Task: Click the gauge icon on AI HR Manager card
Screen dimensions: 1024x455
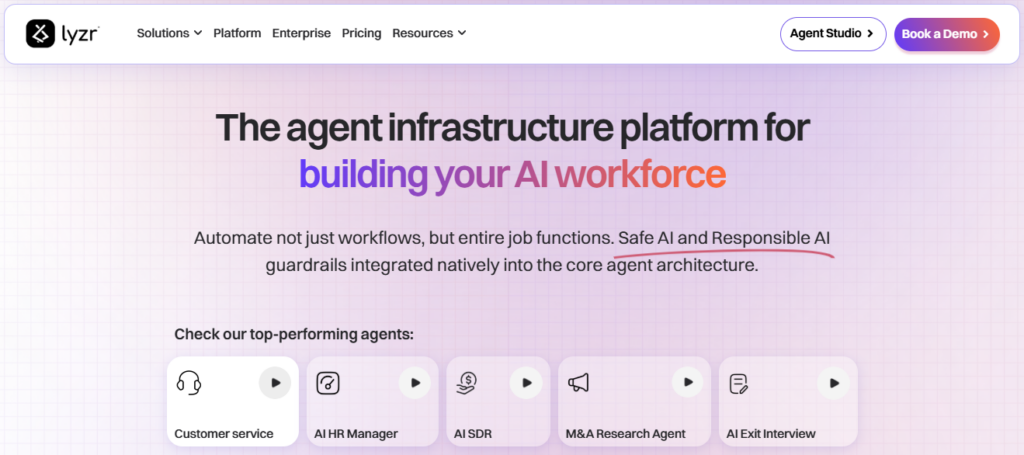Action: [328, 383]
